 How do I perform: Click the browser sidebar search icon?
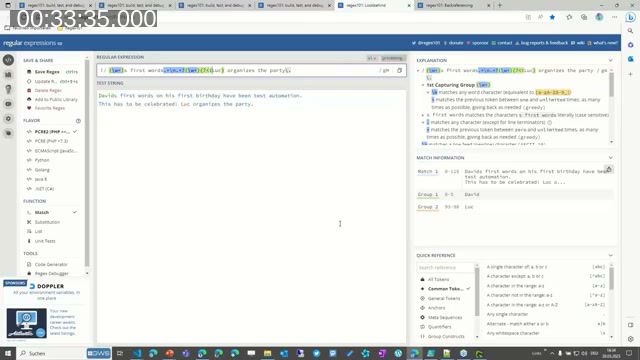[x=631, y=31]
